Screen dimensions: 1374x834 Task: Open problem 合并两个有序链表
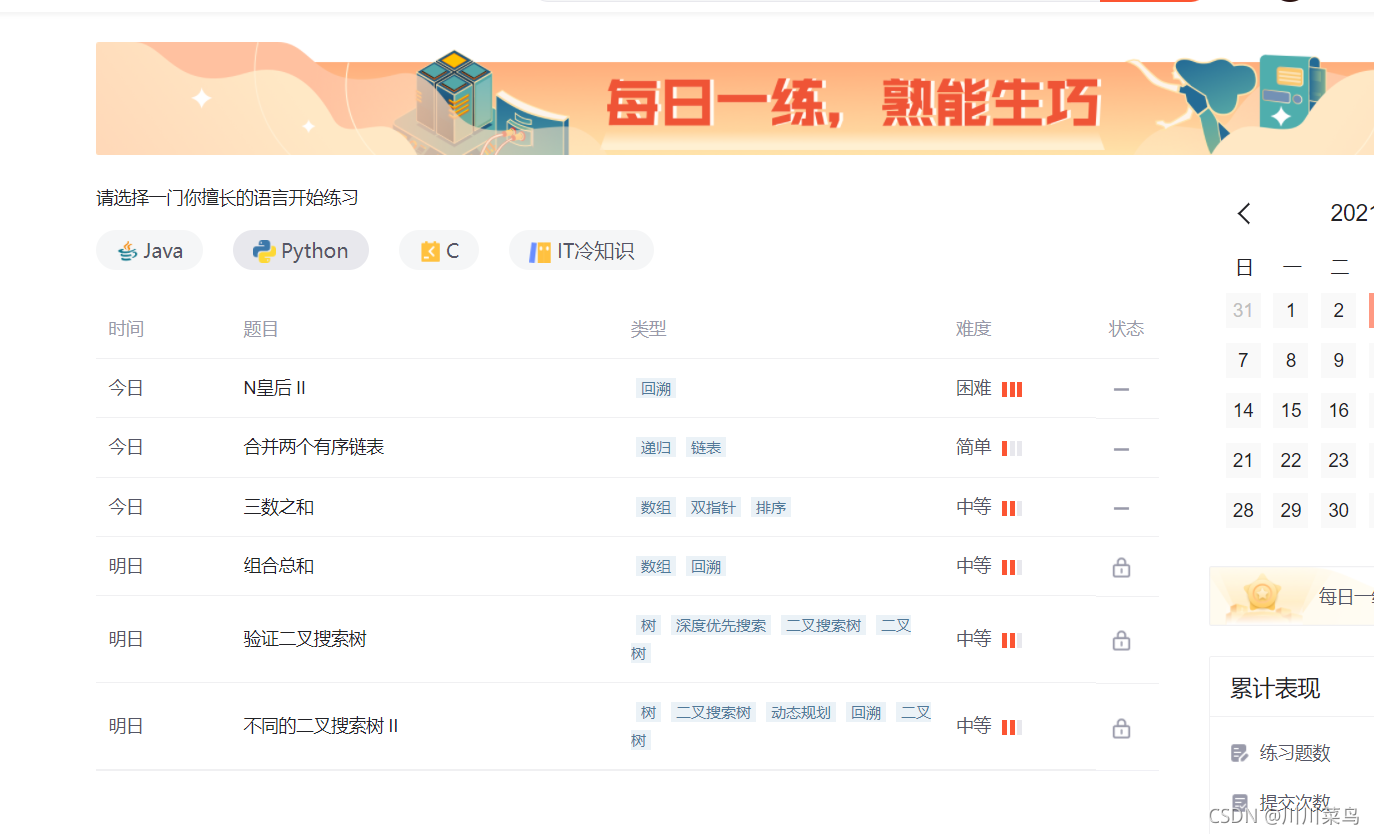tap(314, 447)
